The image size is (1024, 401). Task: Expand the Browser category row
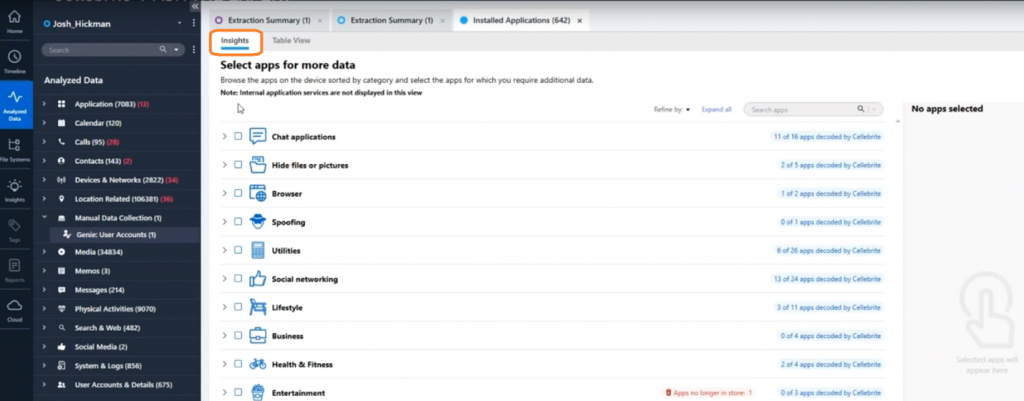(224, 193)
